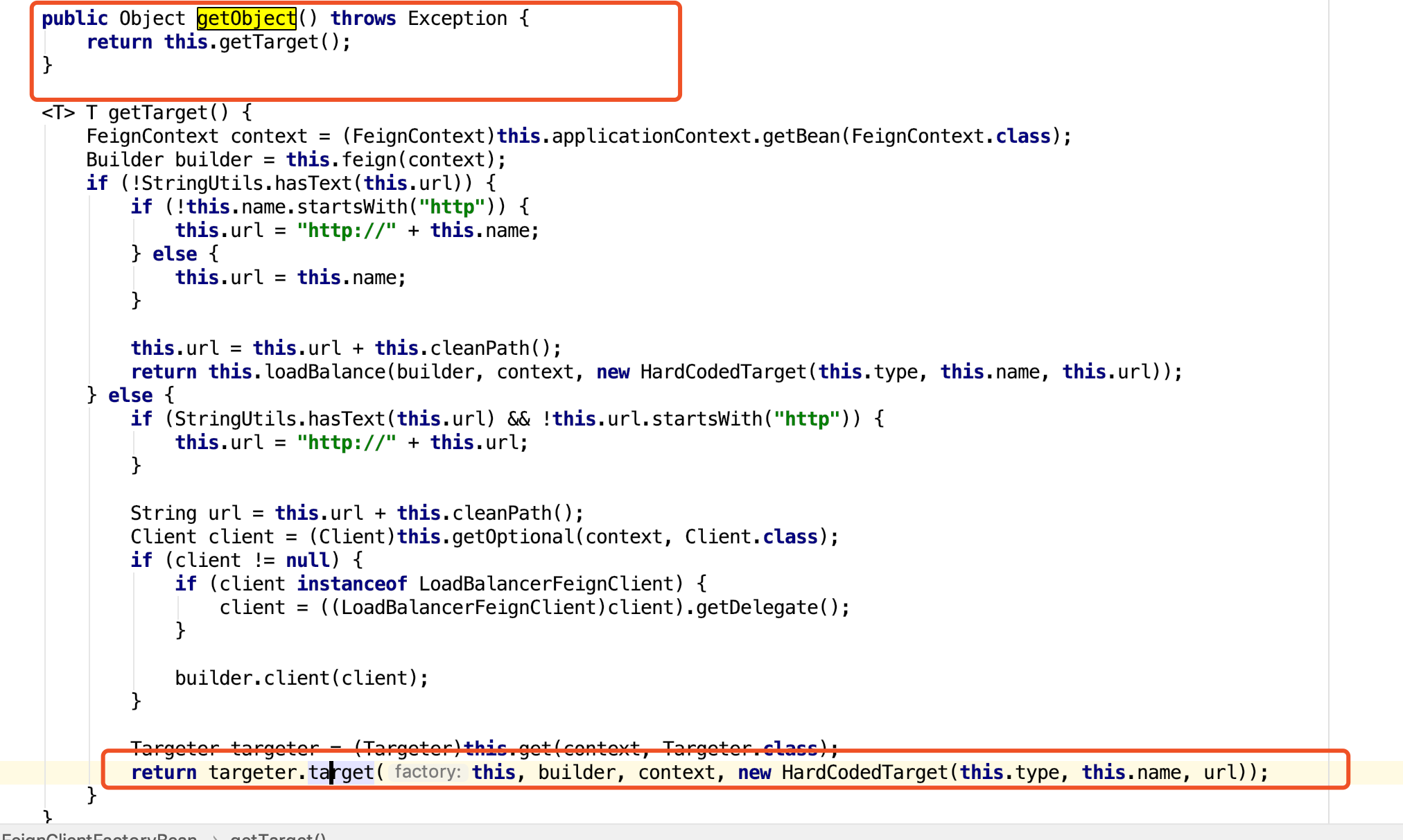Click the first HardCodedTarget constructor in loadBalance line

click(723, 372)
